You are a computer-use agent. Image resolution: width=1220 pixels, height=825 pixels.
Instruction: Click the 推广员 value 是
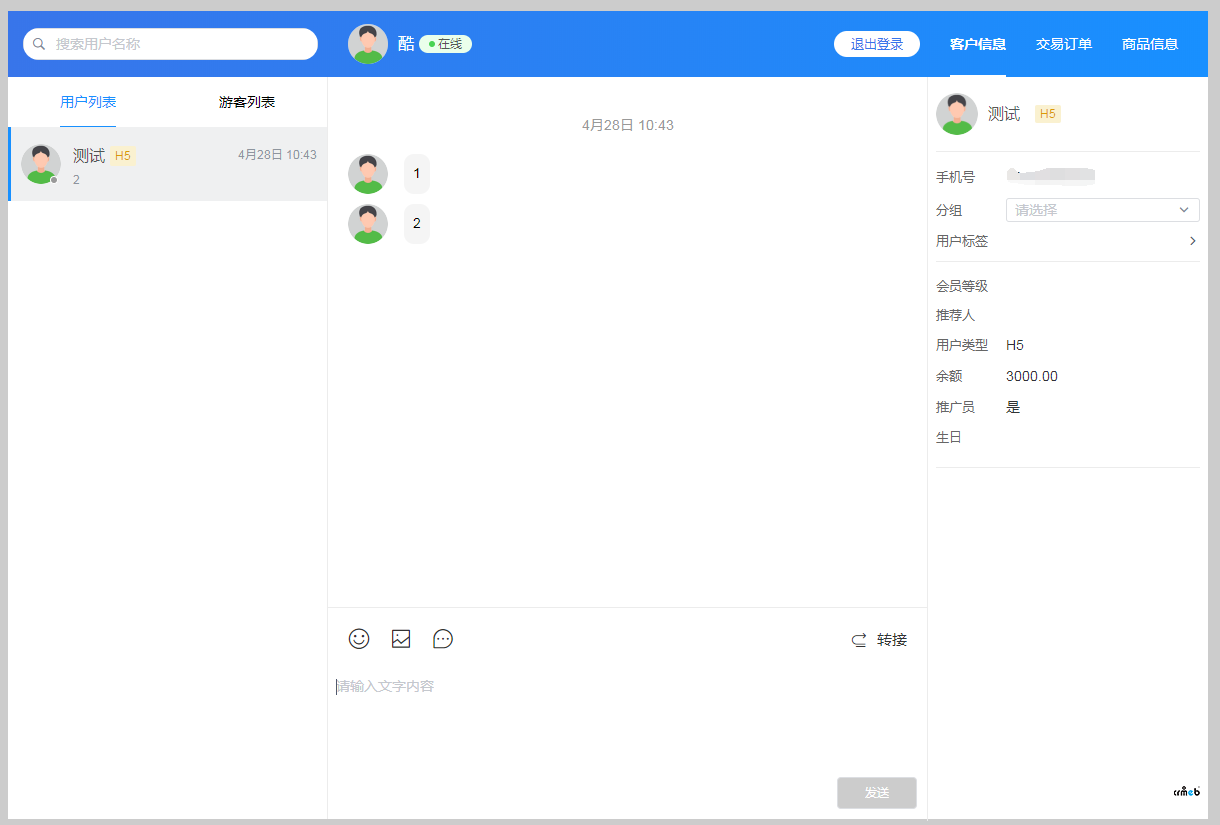click(1013, 407)
